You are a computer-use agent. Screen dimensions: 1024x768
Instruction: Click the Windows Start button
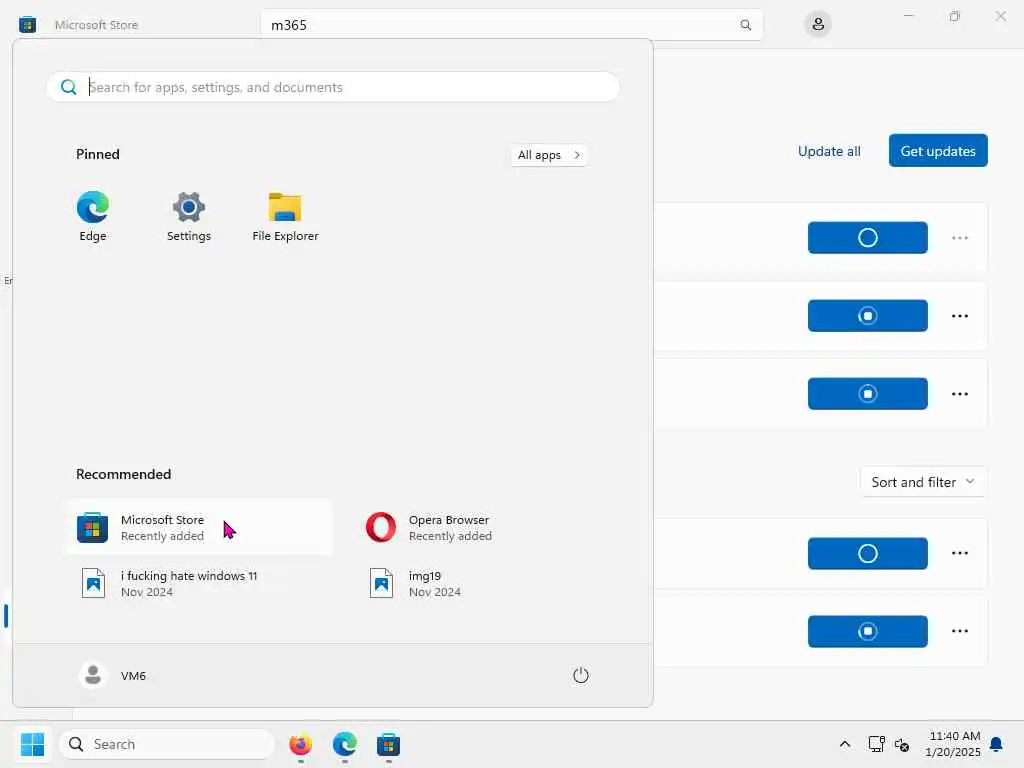pos(32,744)
